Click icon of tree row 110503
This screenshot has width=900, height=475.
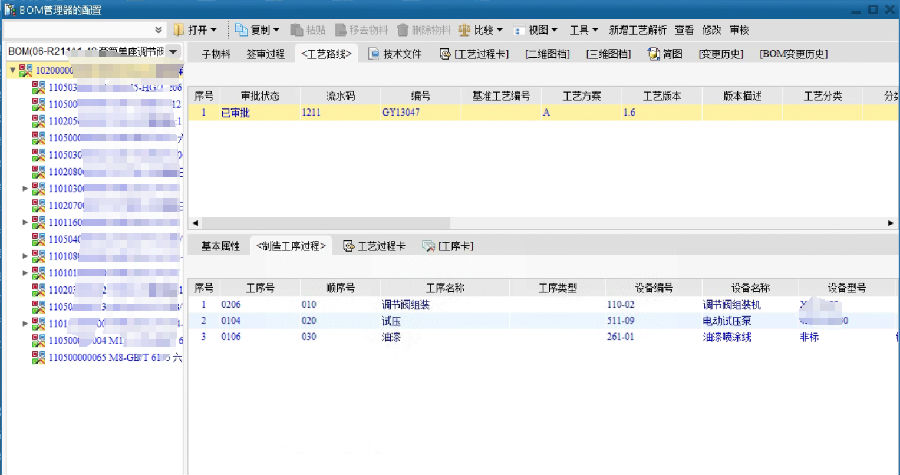(x=38, y=87)
